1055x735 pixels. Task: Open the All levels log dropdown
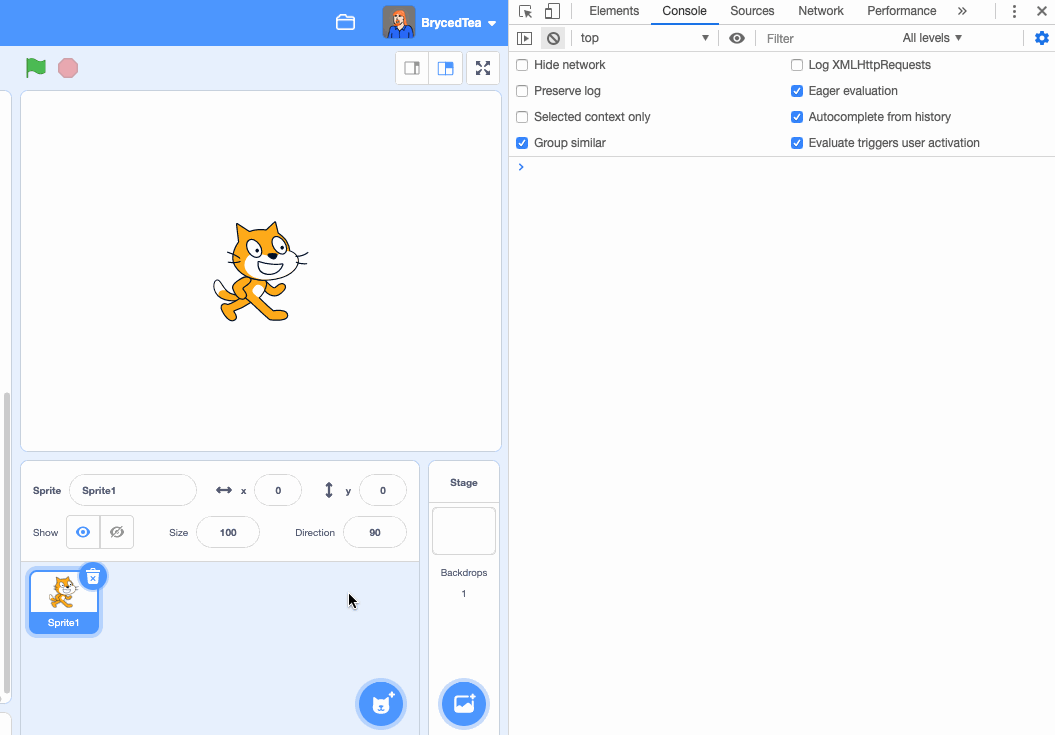pyautogui.click(x=932, y=38)
